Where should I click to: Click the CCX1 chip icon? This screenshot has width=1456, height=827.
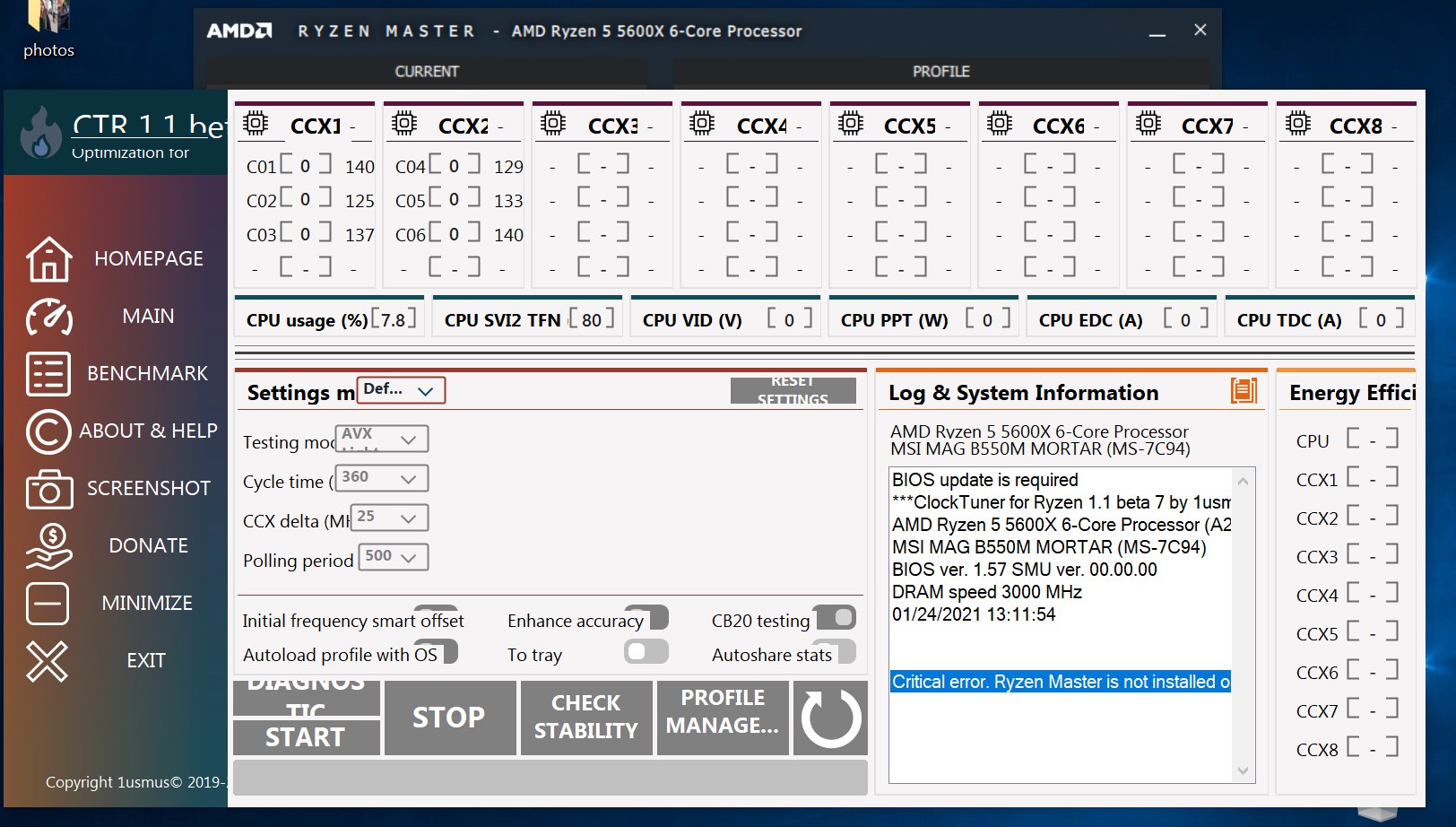[256, 123]
